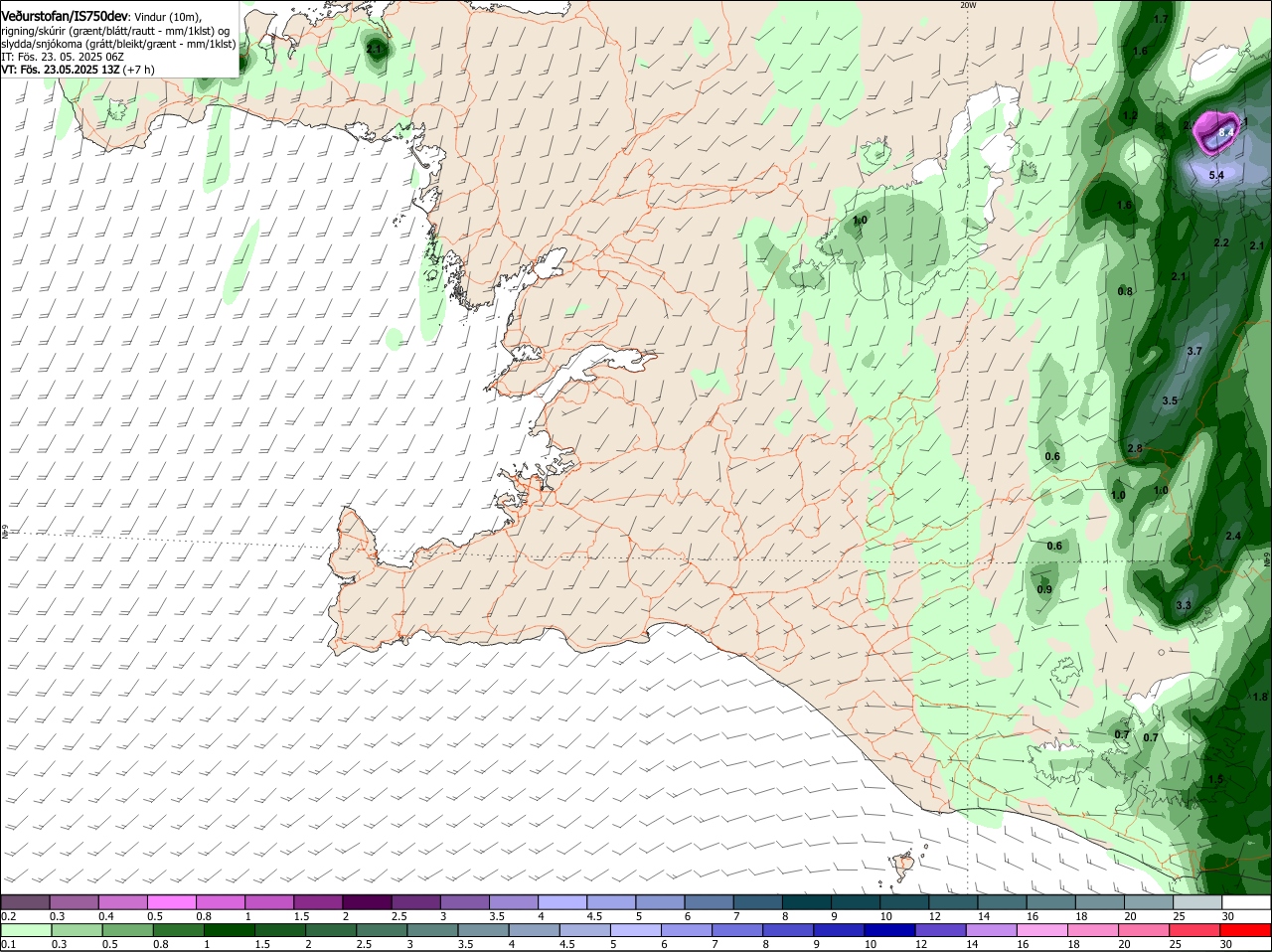Click the 0.9 precipitation value on the map
The image size is (1272, 952).
(1044, 589)
